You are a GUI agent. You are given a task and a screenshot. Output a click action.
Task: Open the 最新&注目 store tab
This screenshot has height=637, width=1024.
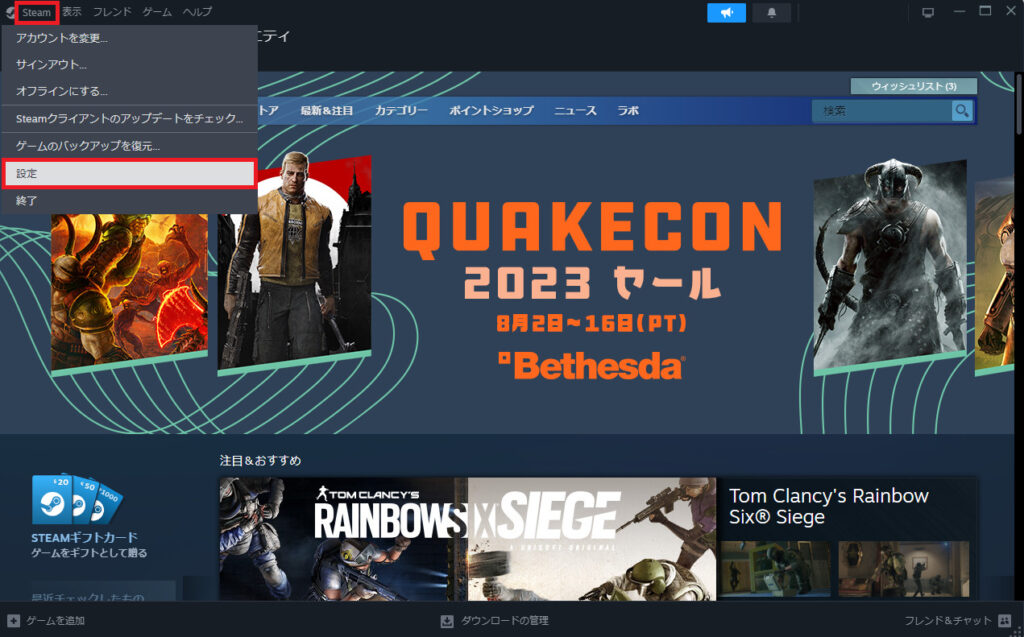coord(327,110)
